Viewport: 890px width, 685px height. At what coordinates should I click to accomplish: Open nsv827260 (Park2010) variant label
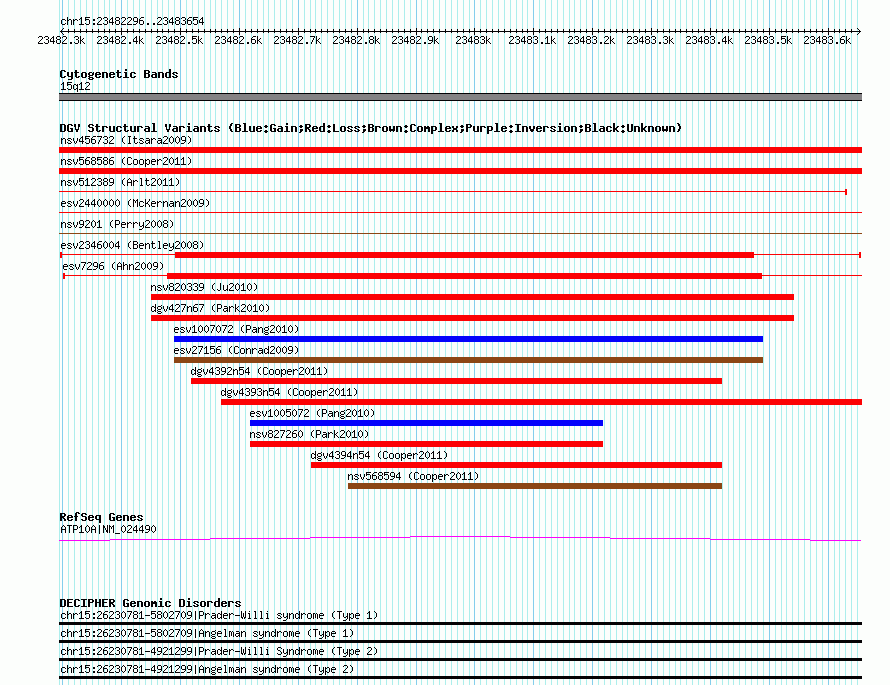point(309,434)
